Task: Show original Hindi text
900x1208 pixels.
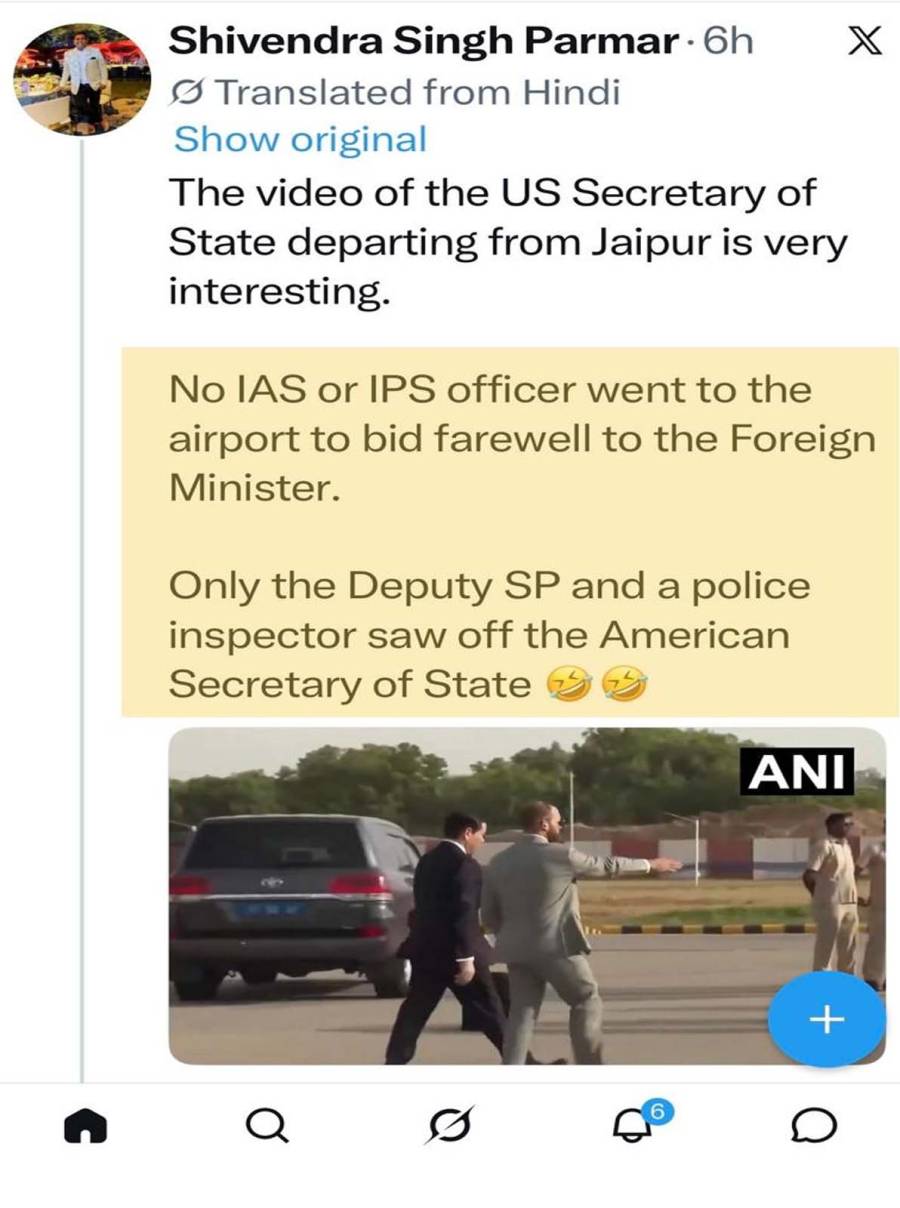Action: click(x=300, y=139)
